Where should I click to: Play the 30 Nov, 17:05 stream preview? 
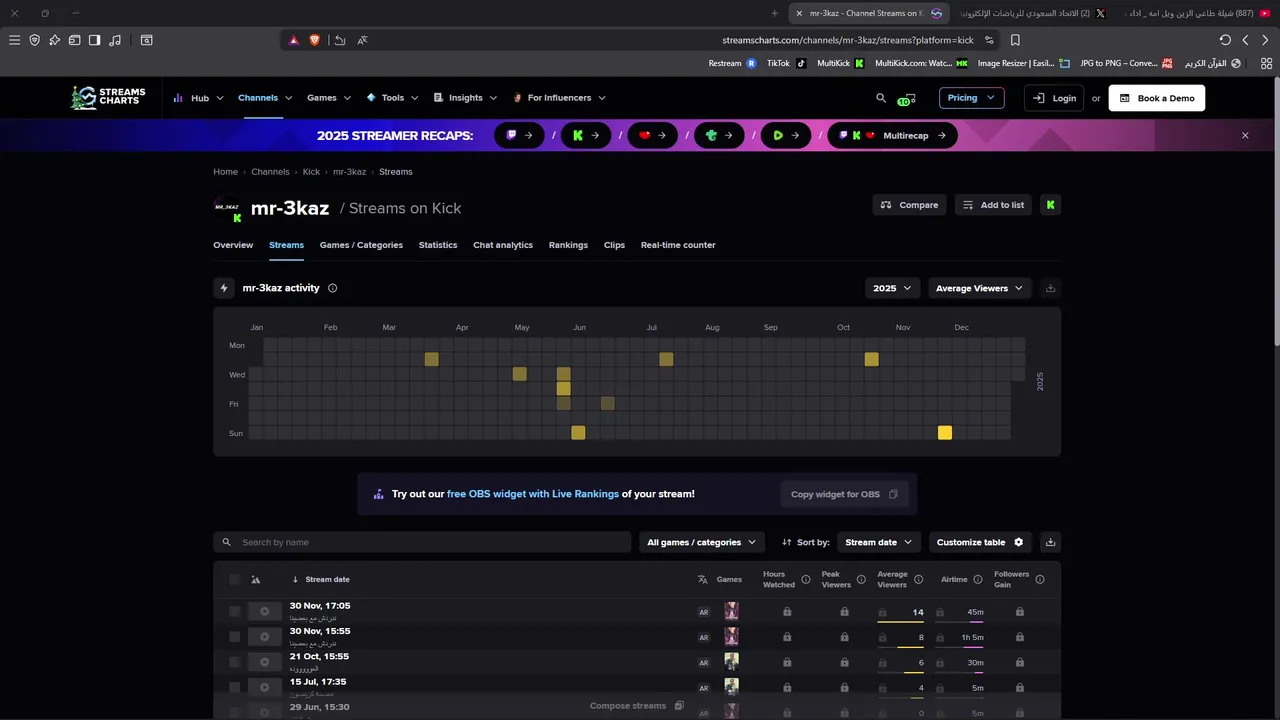tap(265, 612)
